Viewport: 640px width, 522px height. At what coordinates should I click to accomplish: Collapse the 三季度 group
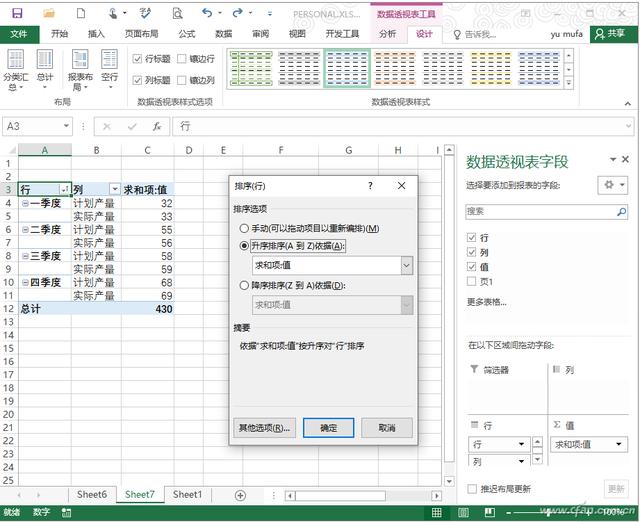[25, 256]
